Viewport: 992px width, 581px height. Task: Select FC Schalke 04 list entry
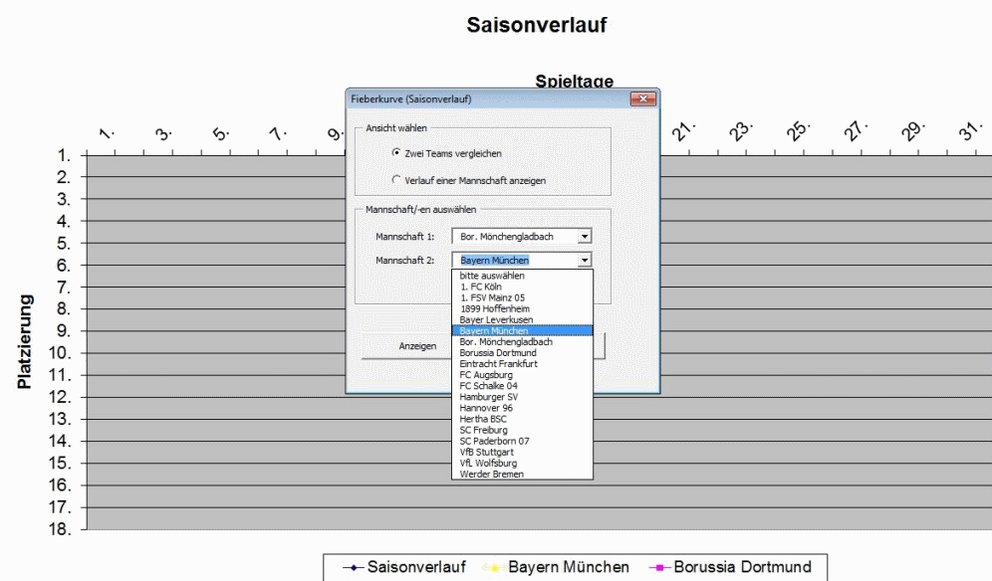522,385
